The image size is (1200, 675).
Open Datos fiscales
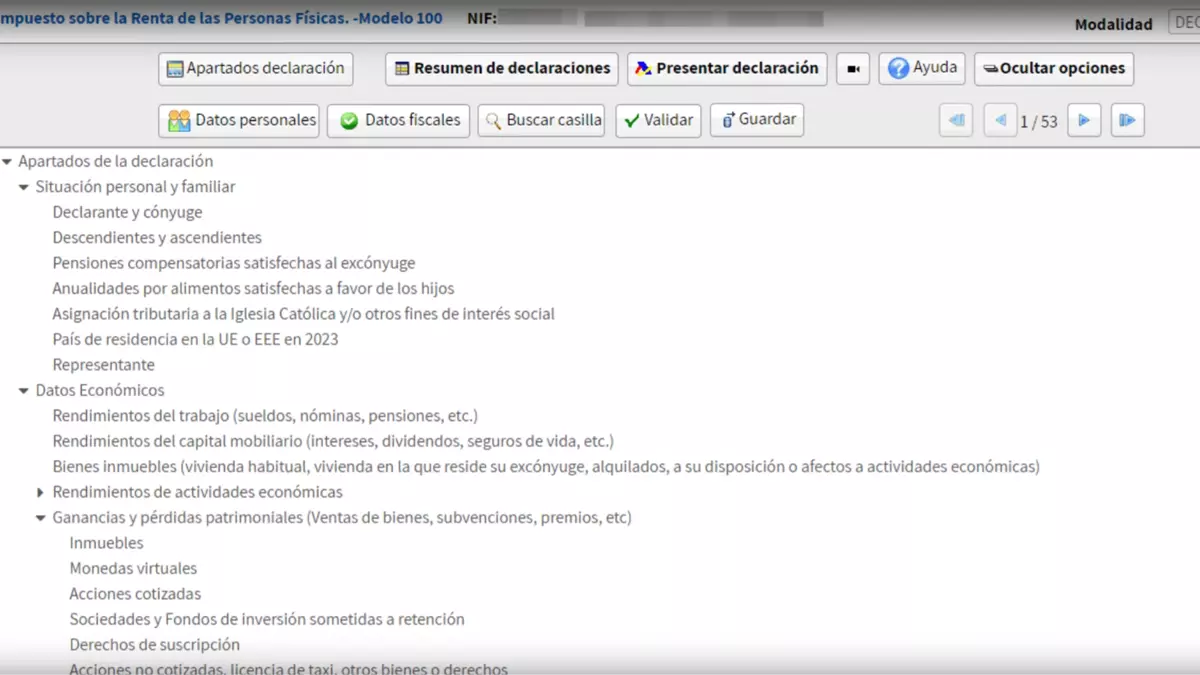coord(399,120)
